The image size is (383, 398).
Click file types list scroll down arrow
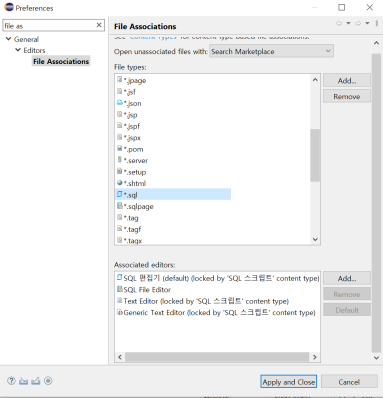[x=315, y=239]
